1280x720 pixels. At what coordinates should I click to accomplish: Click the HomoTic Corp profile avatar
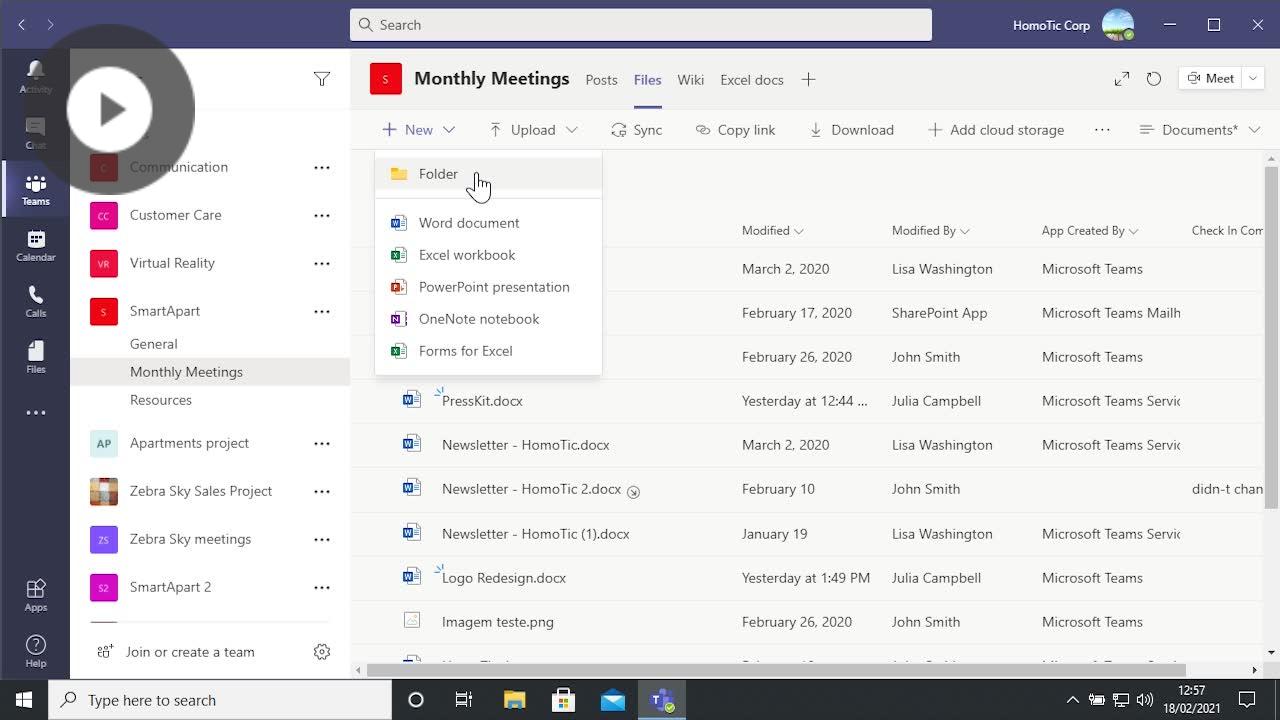click(1118, 25)
